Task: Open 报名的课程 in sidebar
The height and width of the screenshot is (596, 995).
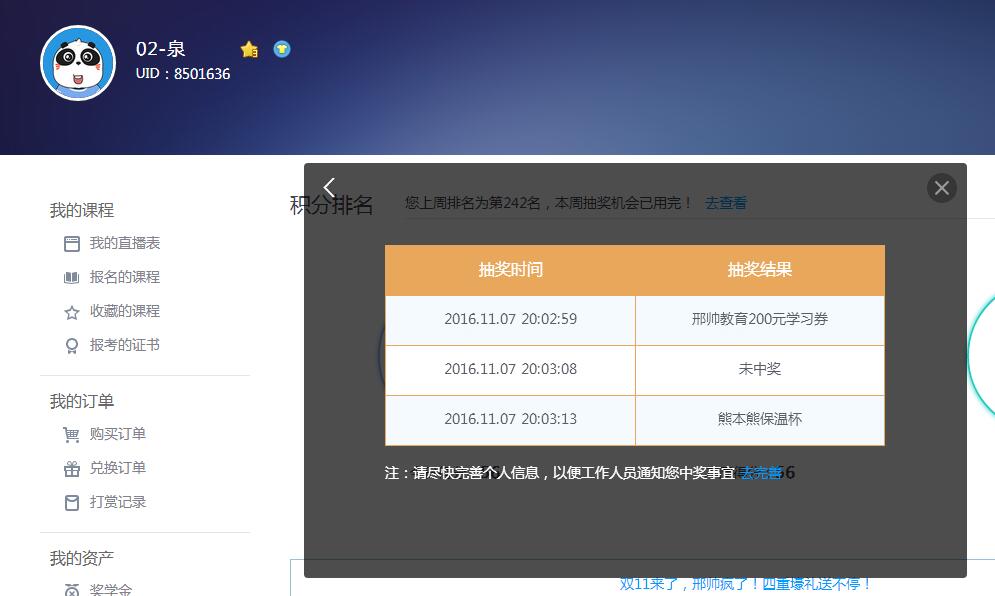Action: (x=124, y=277)
